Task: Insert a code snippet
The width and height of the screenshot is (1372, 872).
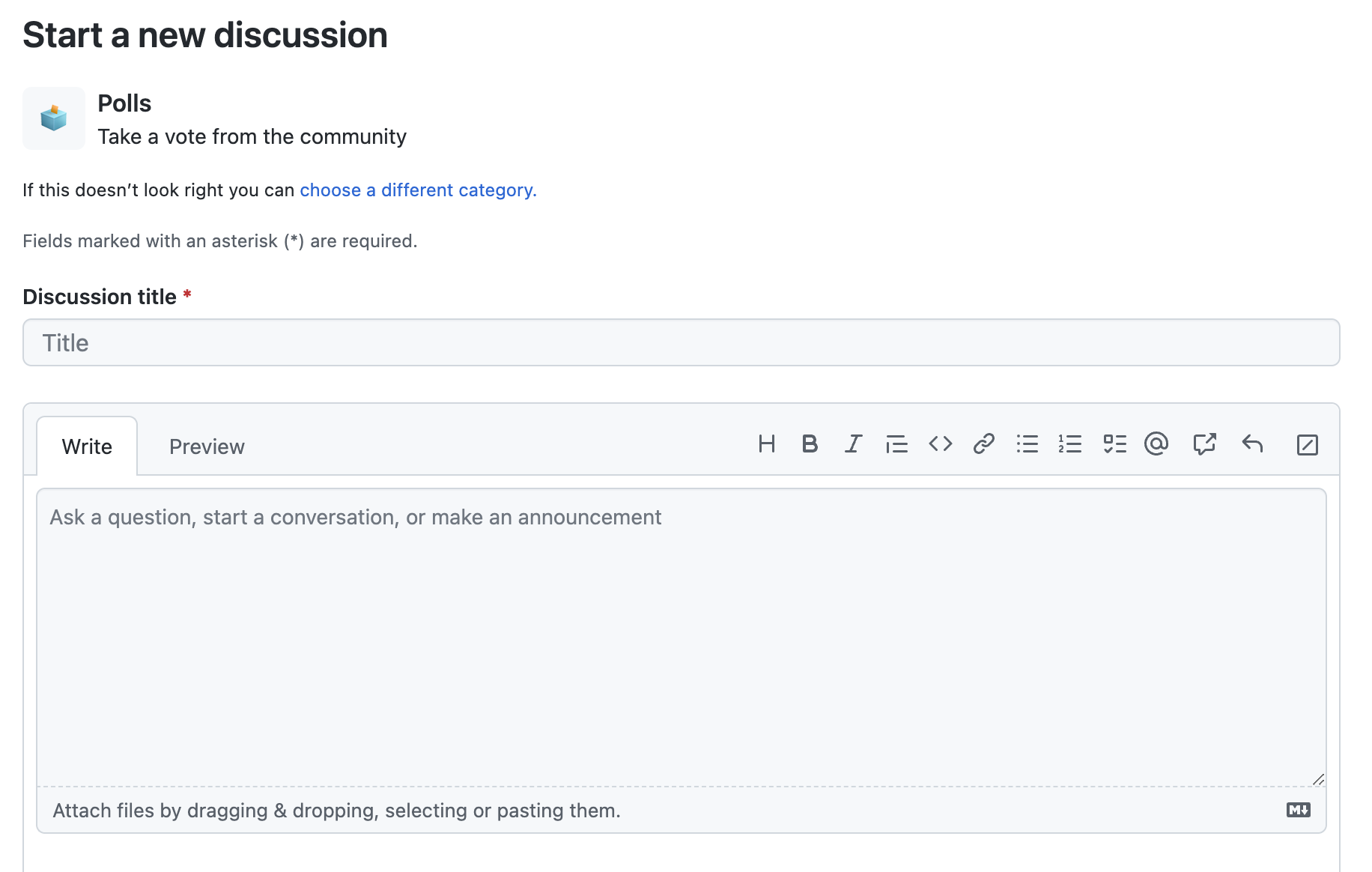Action: coord(940,443)
